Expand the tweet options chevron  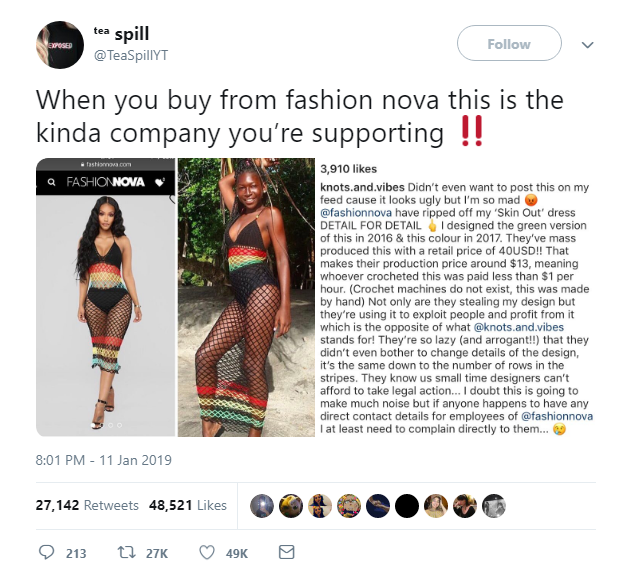588,45
